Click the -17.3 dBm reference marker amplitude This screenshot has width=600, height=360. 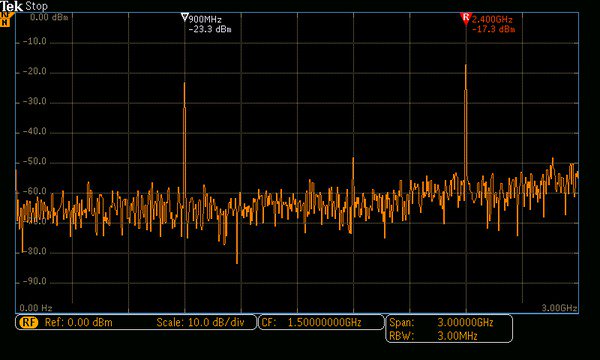click(493, 29)
